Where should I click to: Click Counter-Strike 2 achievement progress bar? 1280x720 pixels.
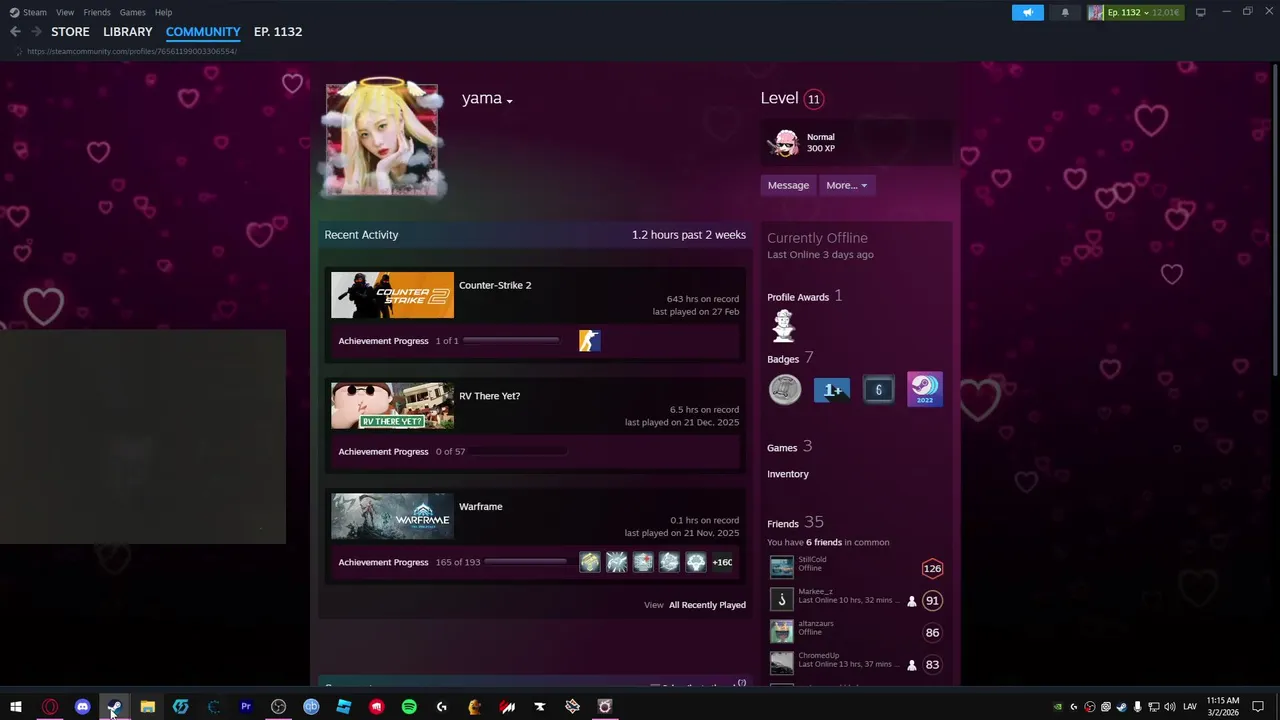coord(511,341)
